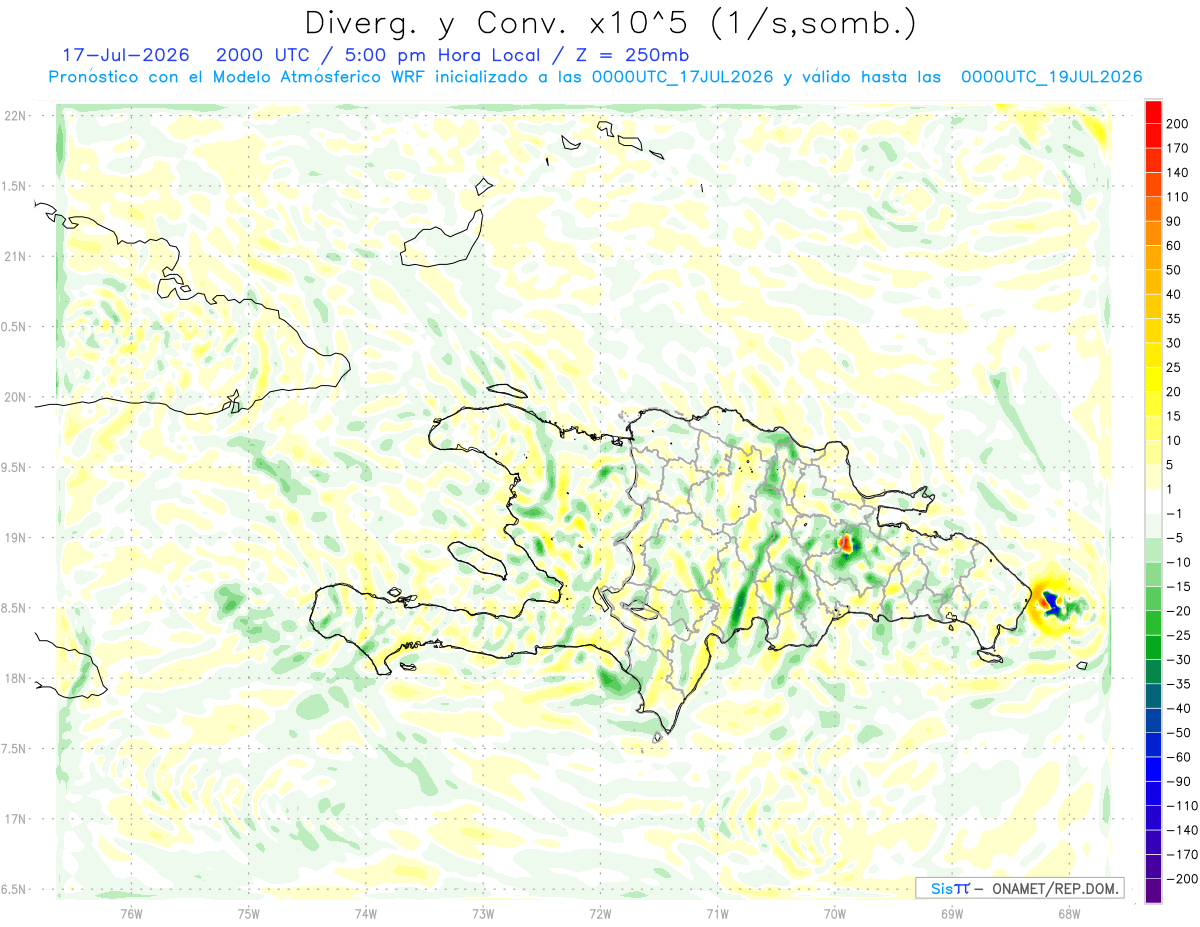Image resolution: width=1200 pixels, height=927 pixels.
Task: Click the initialization time "0000UTC_17JUL2026"
Action: [682, 77]
